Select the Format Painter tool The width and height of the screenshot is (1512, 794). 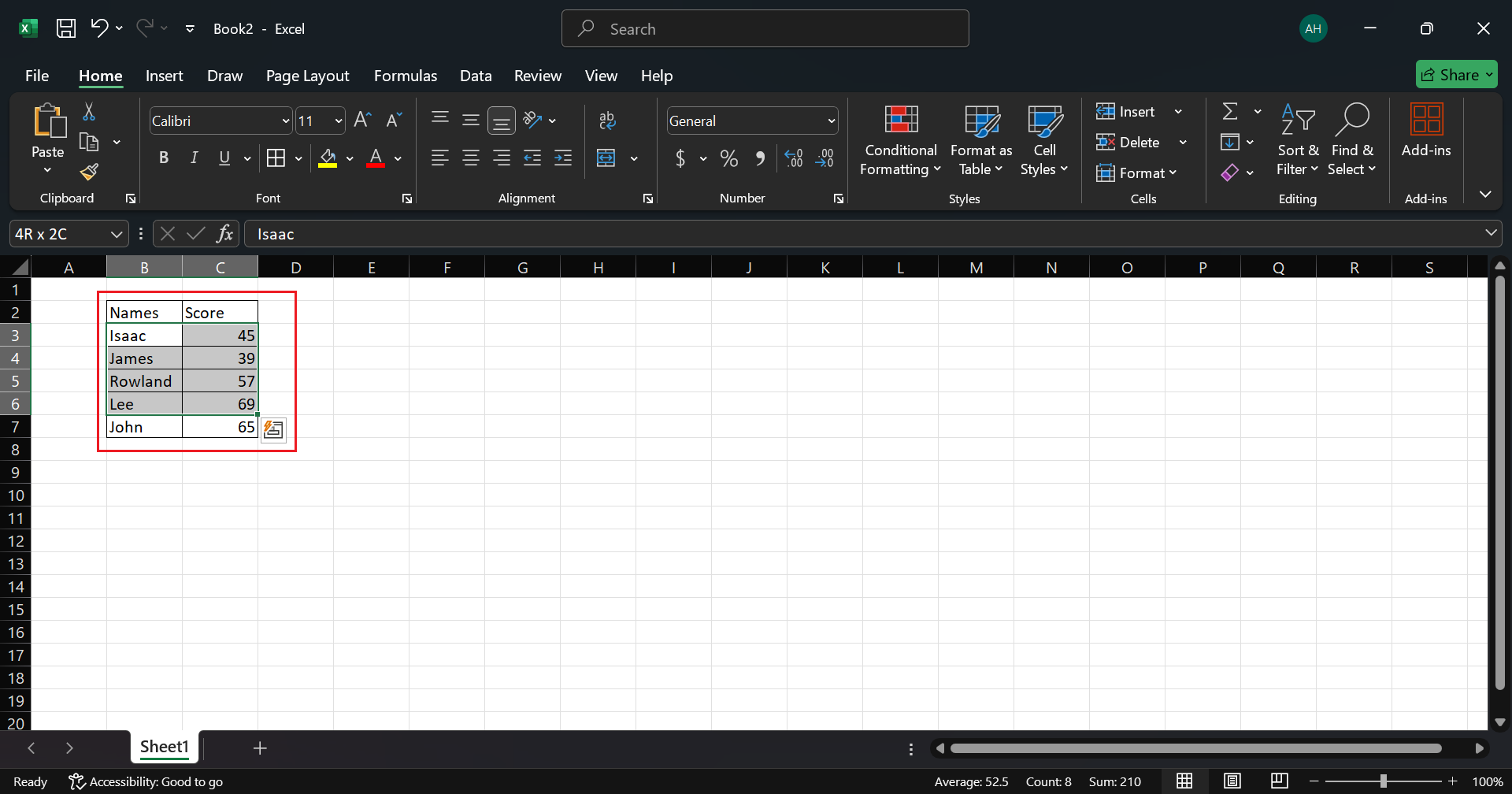pos(89,171)
